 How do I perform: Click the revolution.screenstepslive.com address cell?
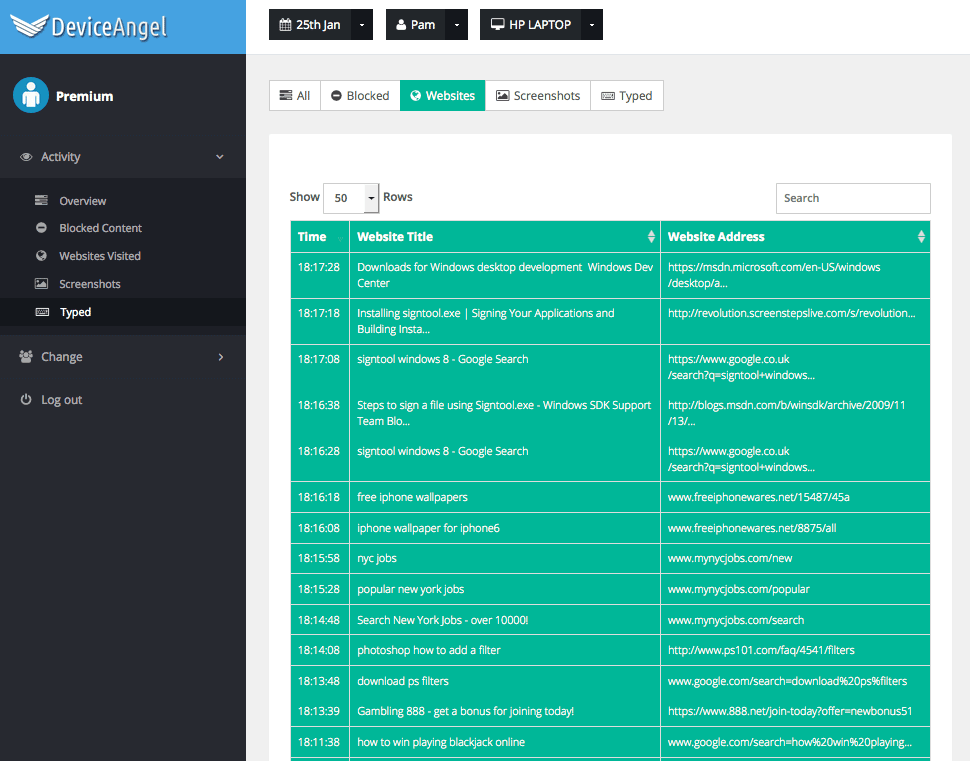(795, 321)
